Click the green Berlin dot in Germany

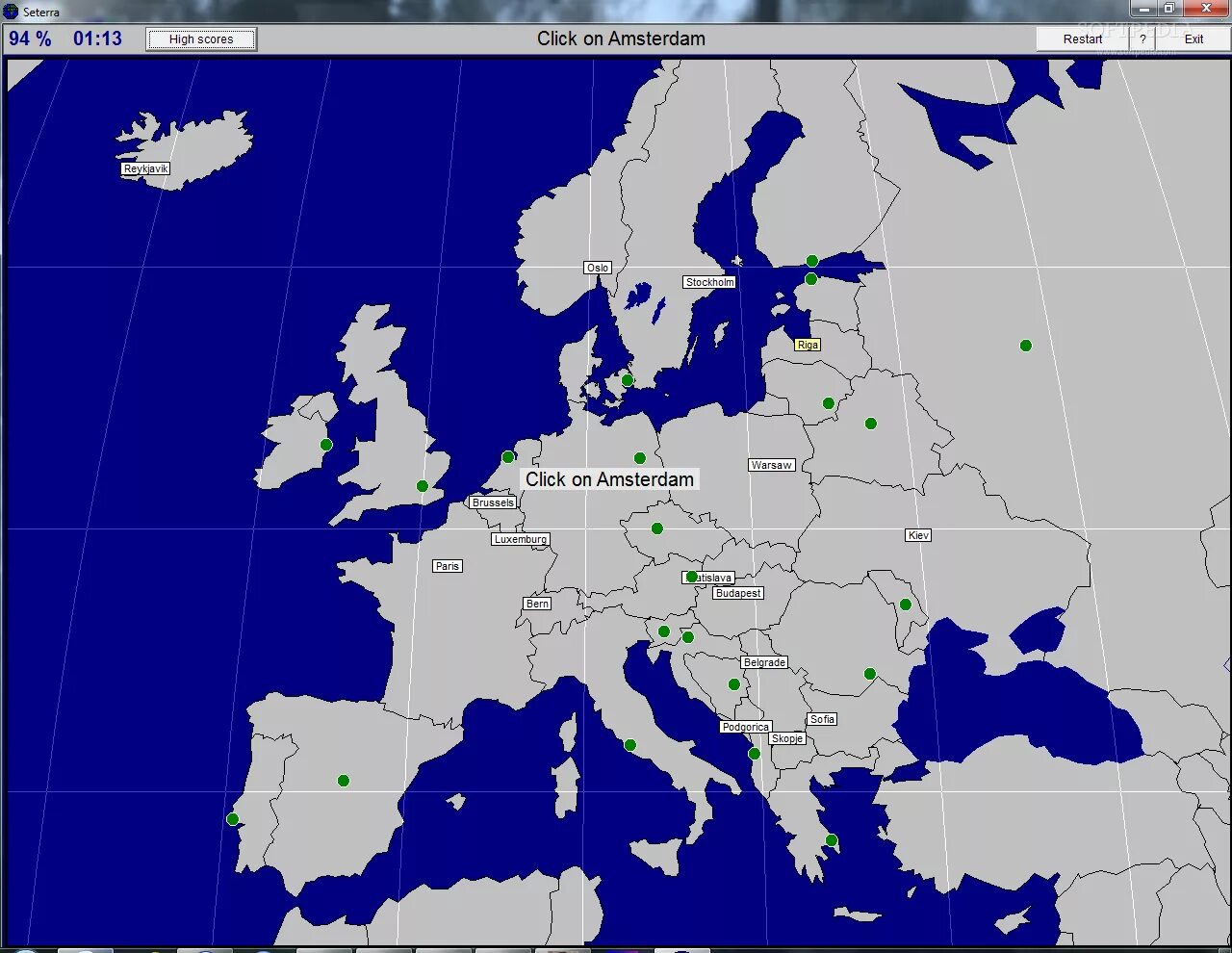pyautogui.click(x=640, y=458)
